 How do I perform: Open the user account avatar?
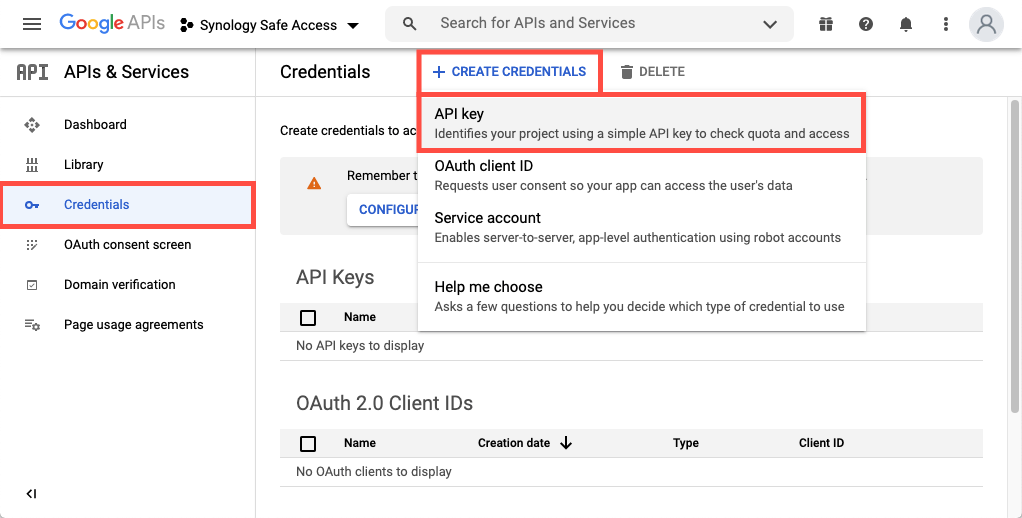tap(986, 25)
